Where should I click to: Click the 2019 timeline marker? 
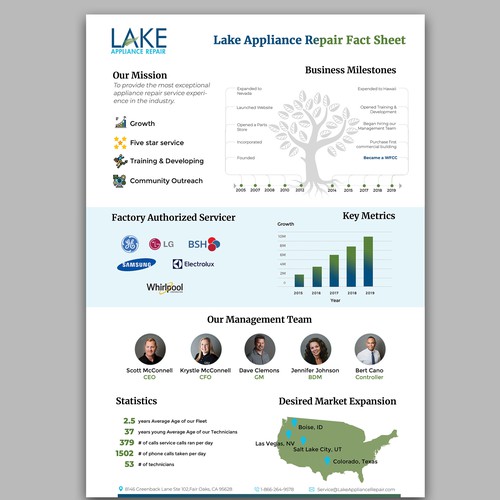point(392,186)
